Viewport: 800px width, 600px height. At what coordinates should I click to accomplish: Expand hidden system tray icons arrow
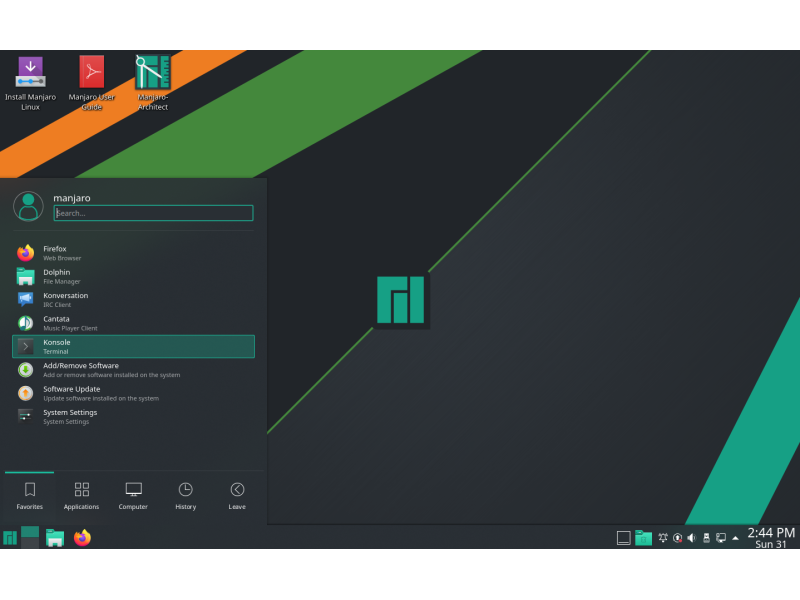[735, 538]
